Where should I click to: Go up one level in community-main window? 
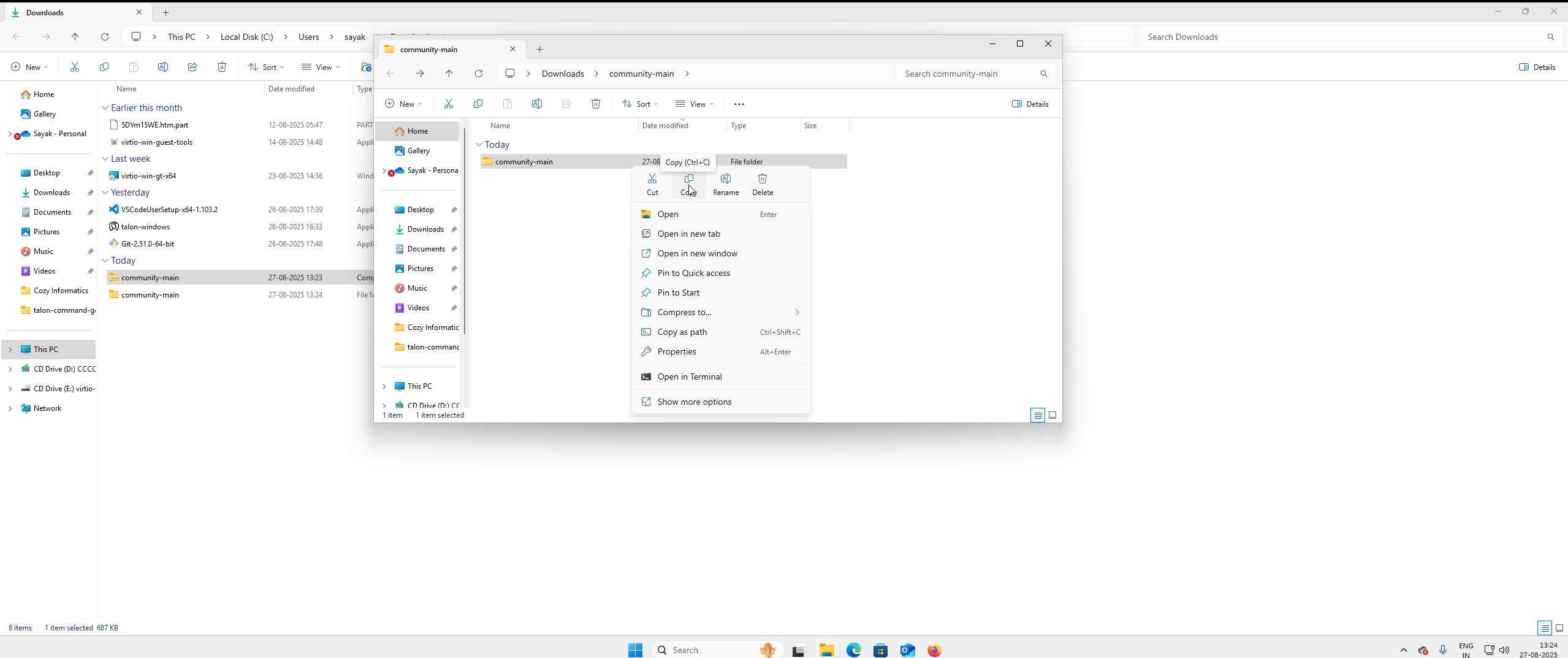pos(449,74)
